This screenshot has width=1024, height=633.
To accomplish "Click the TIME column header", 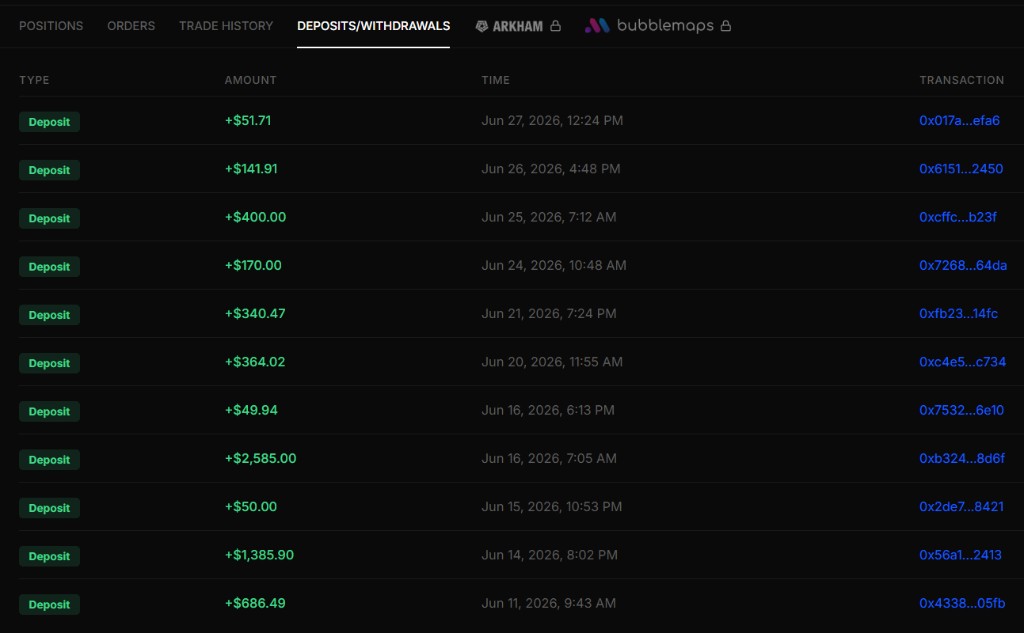I will pos(495,80).
